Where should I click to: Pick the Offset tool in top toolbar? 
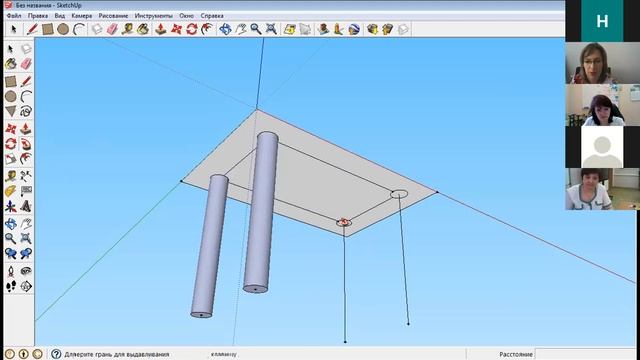click(207, 29)
